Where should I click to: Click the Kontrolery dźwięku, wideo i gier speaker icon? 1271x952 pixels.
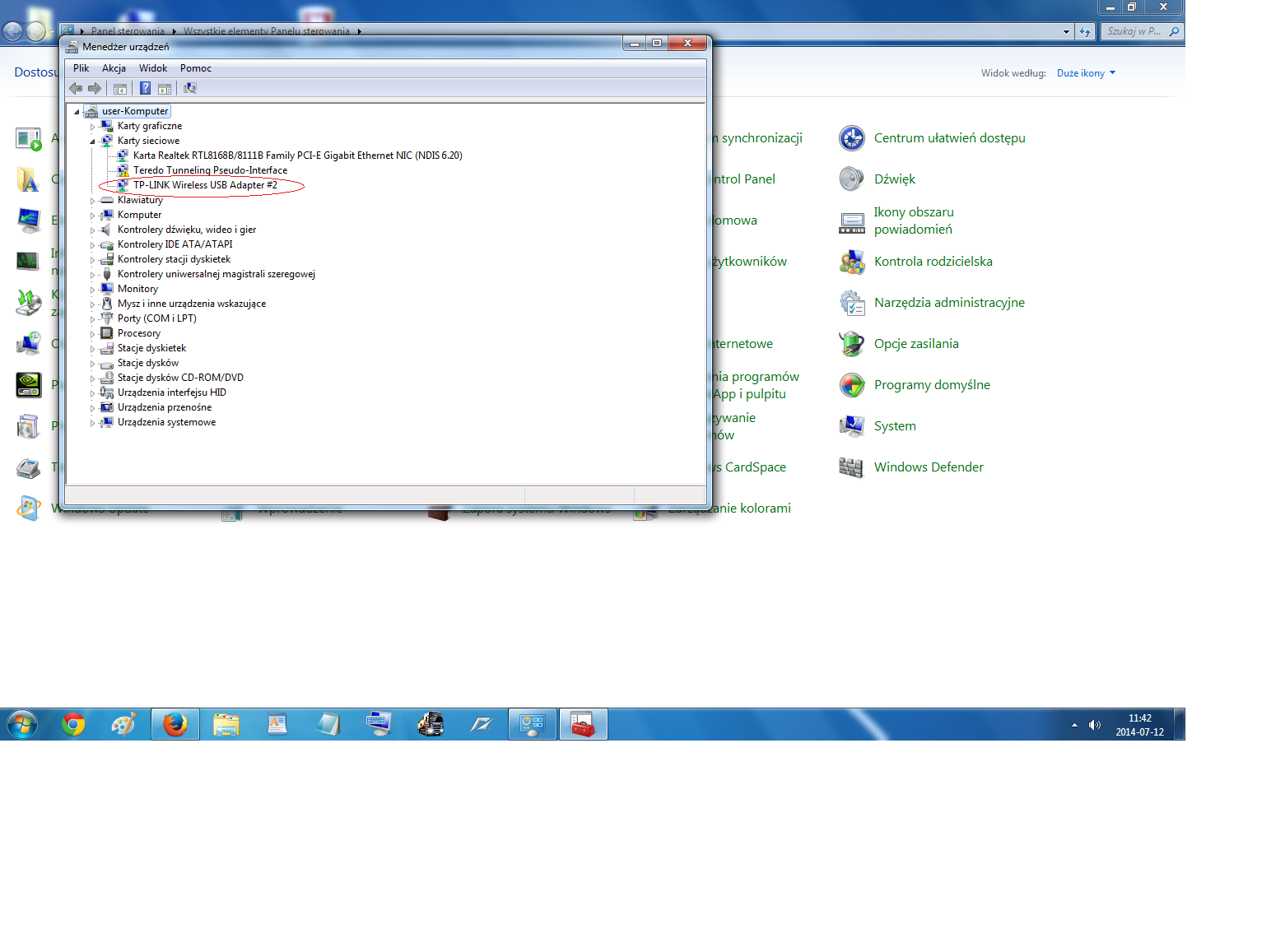pos(106,230)
